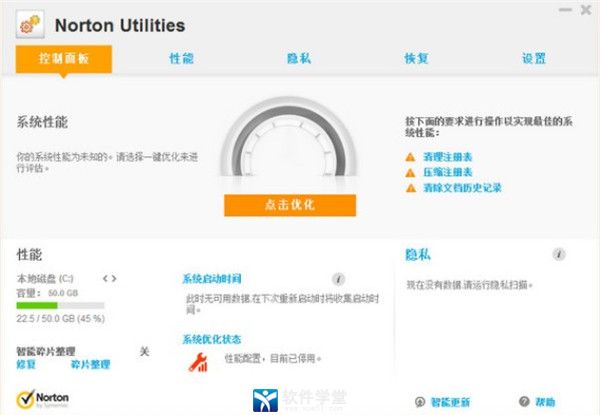The width and height of the screenshot is (600, 415).
Task: Open the 系统启动时间 link
Action: click(212, 279)
